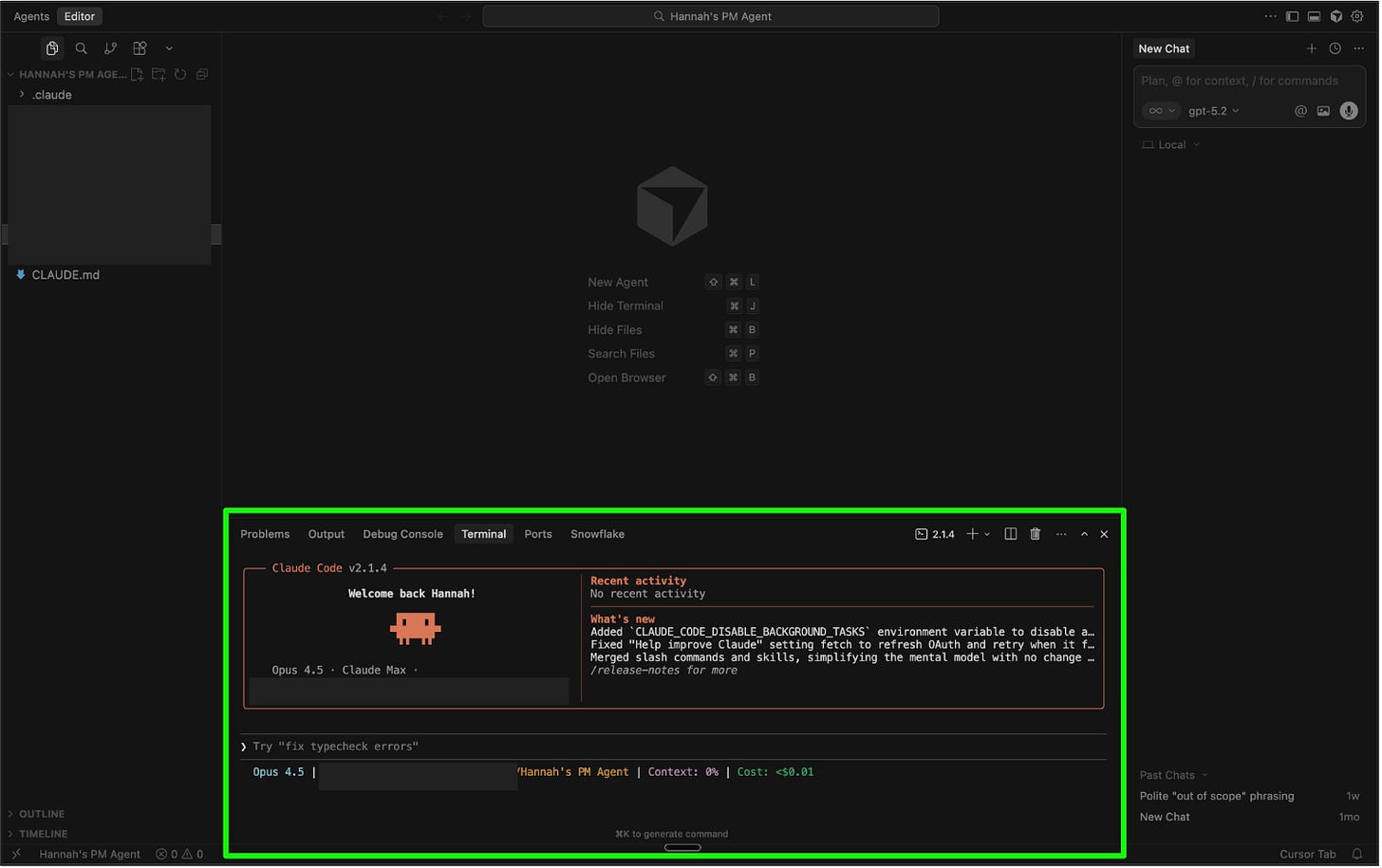This screenshot has height=868, width=1382.
Task: Open settings via the gear icon
Action: [1357, 16]
